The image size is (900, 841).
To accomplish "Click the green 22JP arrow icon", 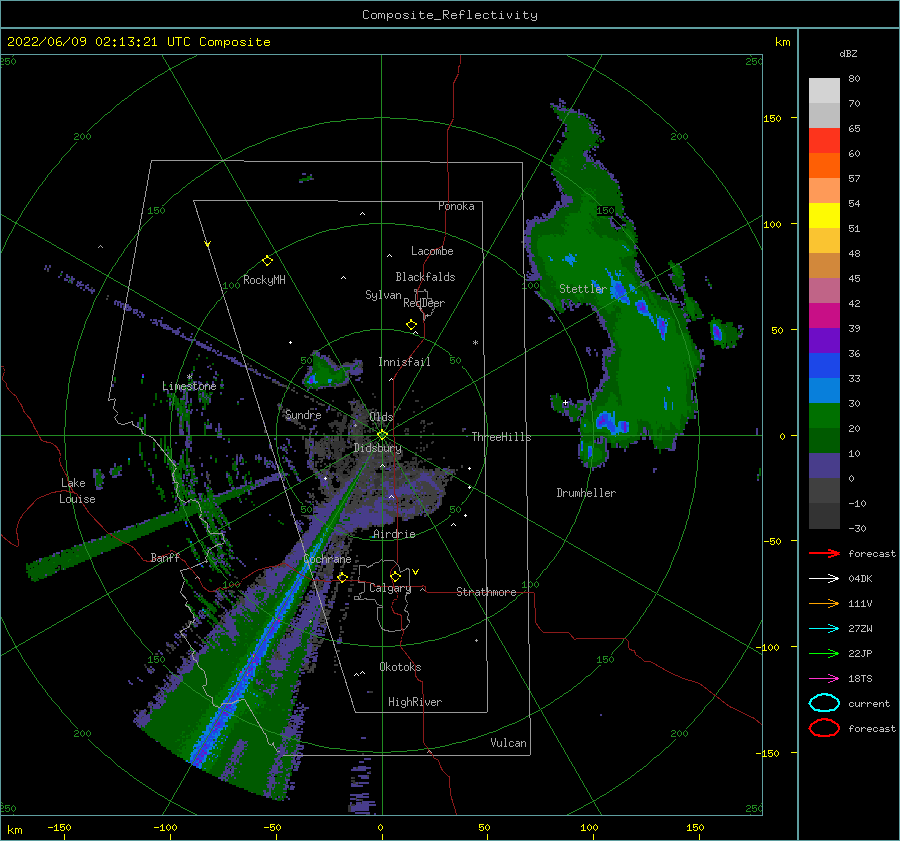I will (824, 653).
